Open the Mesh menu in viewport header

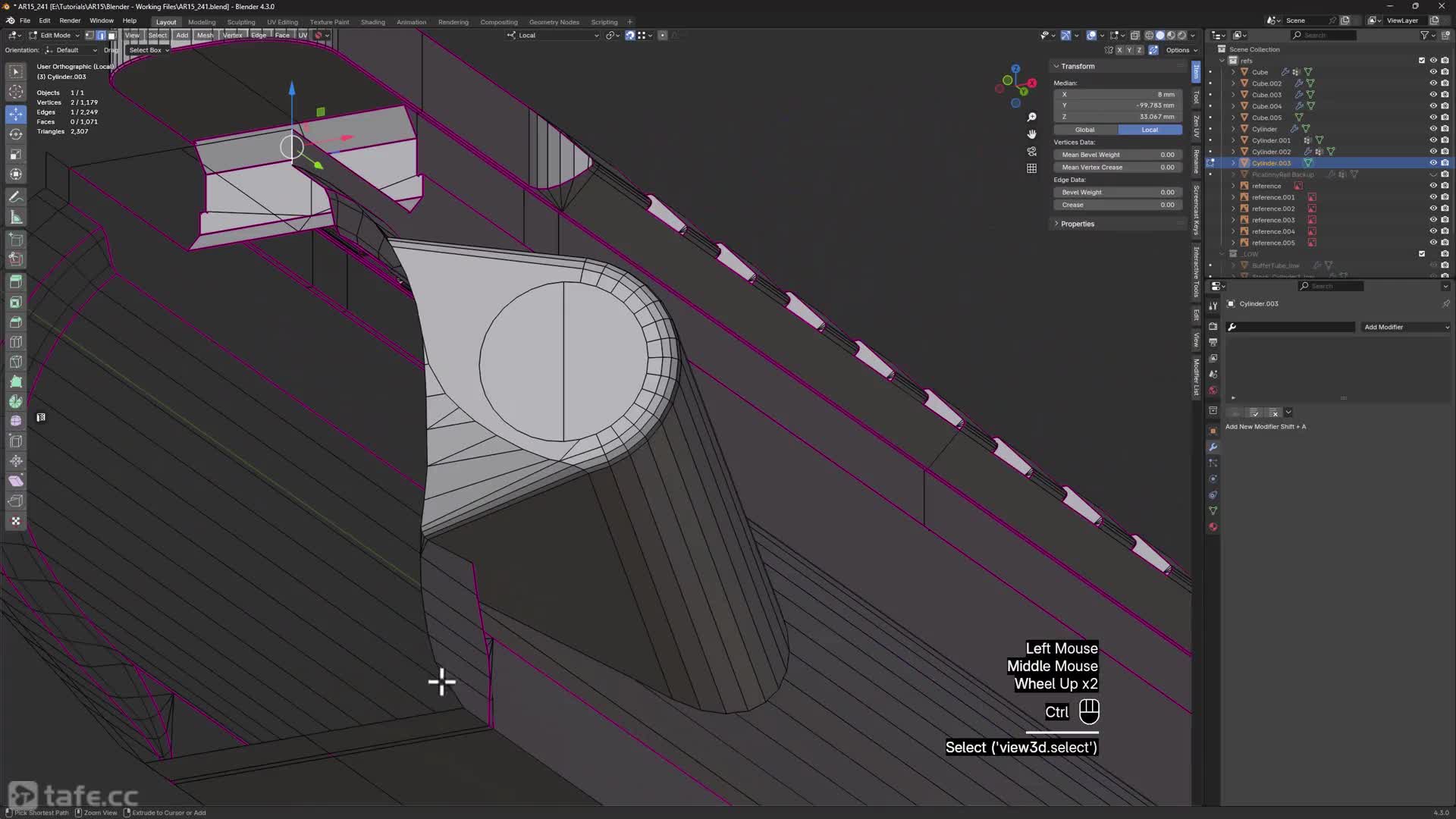click(205, 36)
